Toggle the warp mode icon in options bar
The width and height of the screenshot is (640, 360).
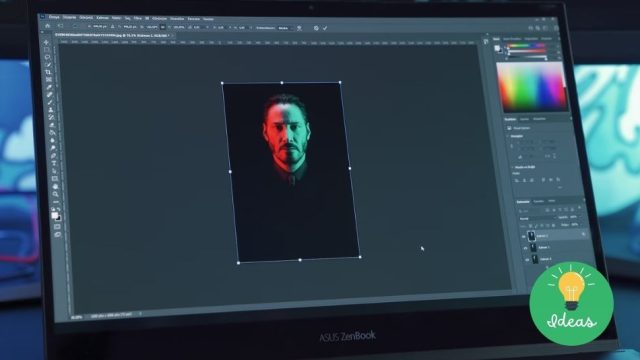click(x=299, y=28)
